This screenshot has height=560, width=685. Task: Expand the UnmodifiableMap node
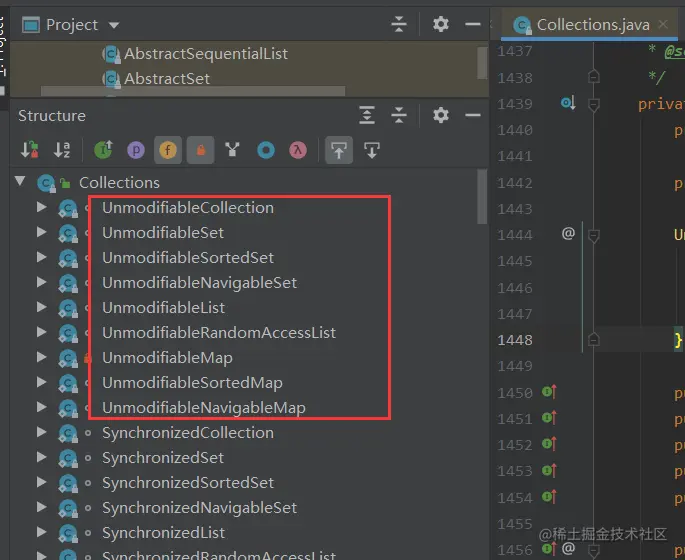[42, 356]
